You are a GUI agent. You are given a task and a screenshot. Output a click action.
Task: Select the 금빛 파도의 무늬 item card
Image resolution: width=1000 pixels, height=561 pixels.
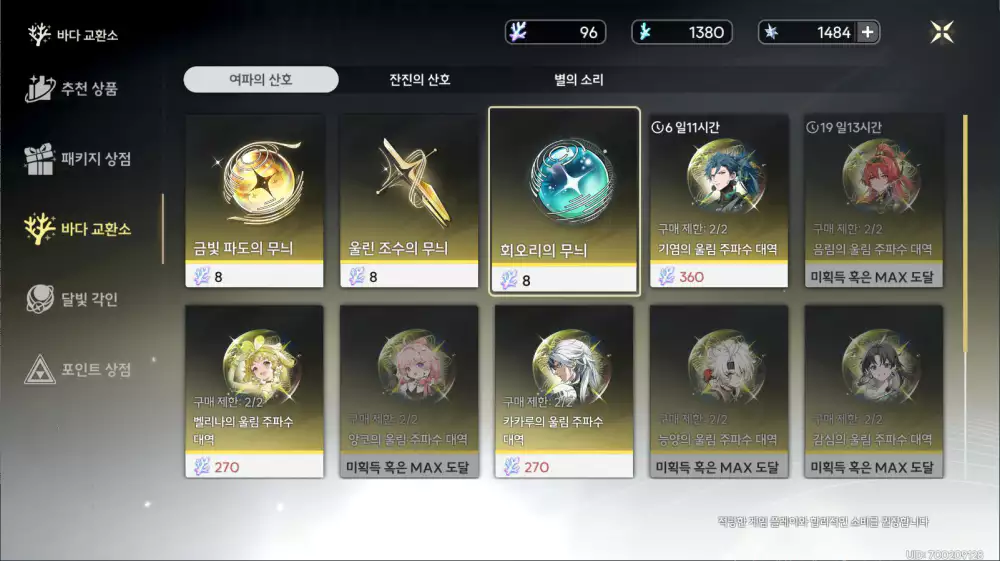(254, 201)
